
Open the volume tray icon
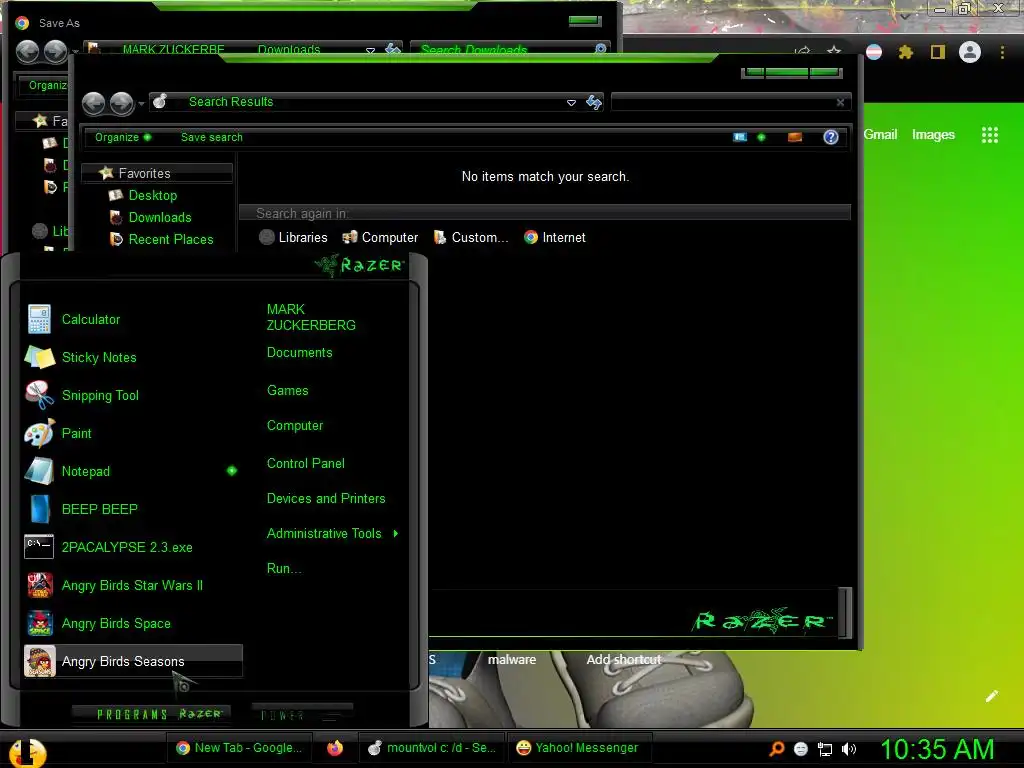(849, 749)
